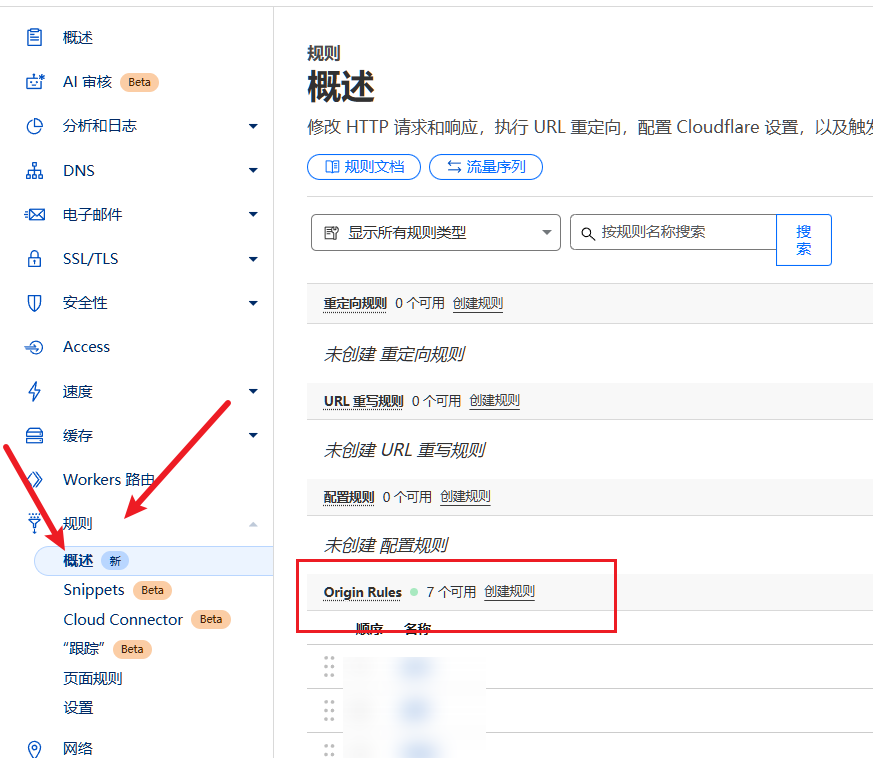Open the 概述 item at top of sidebar

click(x=78, y=38)
